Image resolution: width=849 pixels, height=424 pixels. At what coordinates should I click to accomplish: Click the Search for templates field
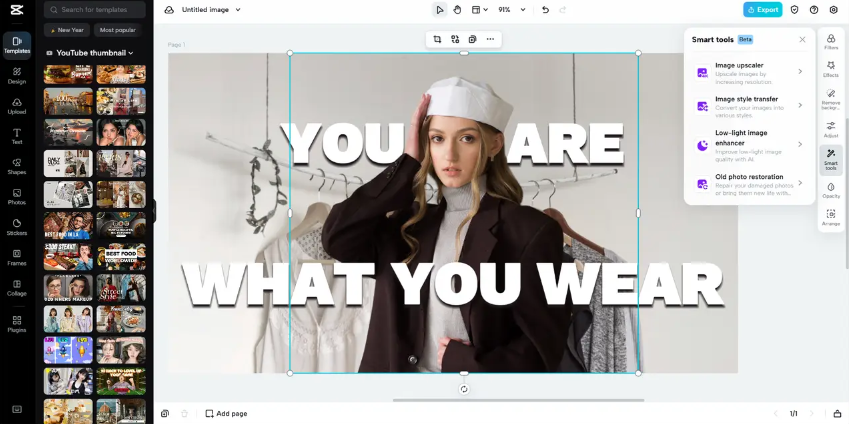95,10
